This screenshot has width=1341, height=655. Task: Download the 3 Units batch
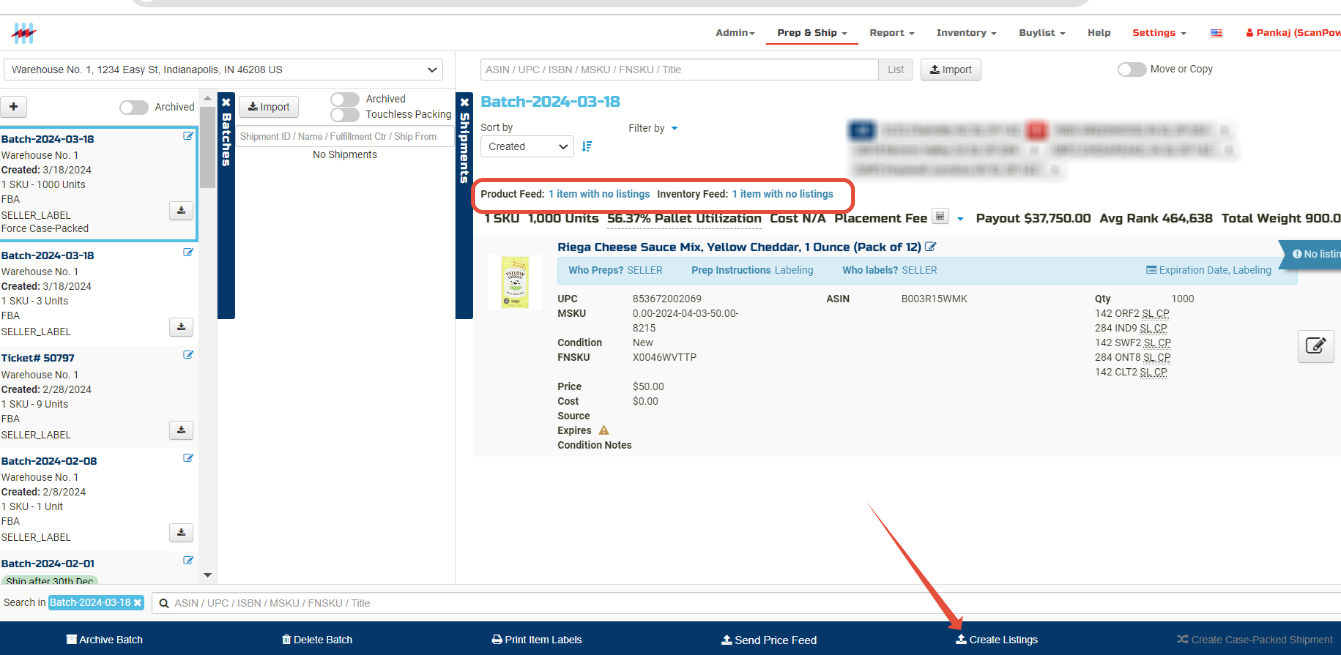(181, 326)
